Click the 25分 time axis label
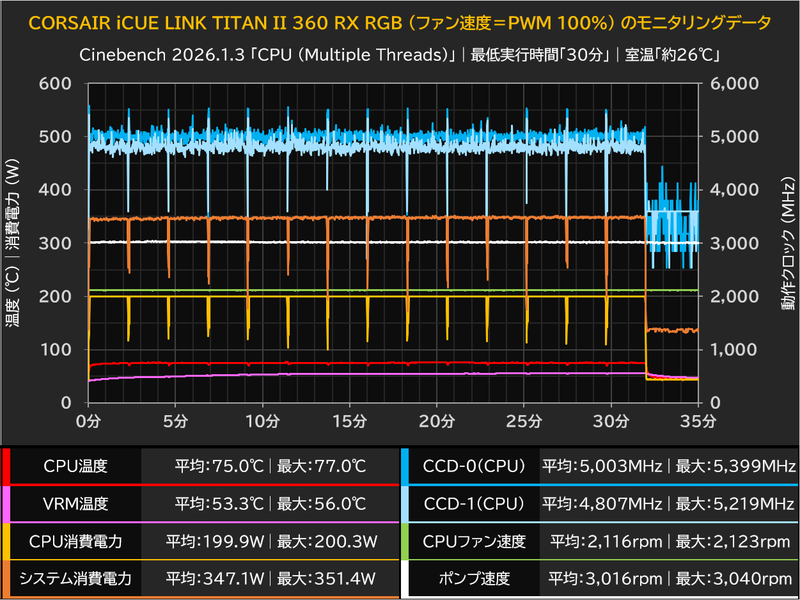Image resolution: width=800 pixels, height=600 pixels. [x=524, y=421]
